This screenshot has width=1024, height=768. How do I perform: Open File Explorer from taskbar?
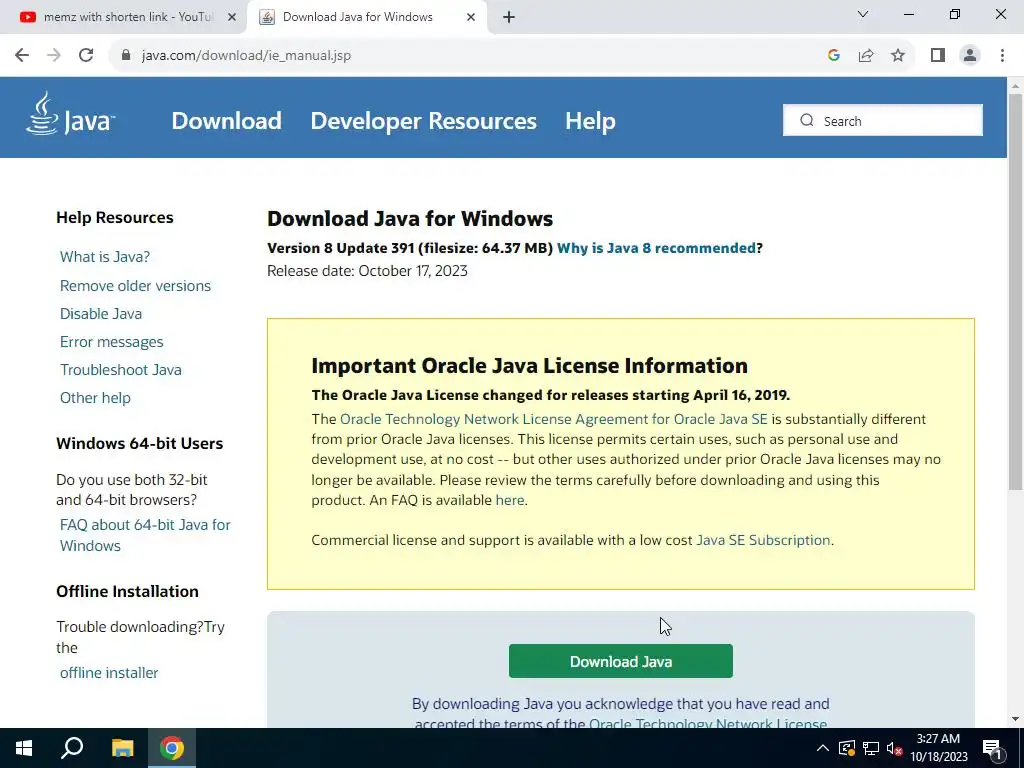[x=122, y=748]
